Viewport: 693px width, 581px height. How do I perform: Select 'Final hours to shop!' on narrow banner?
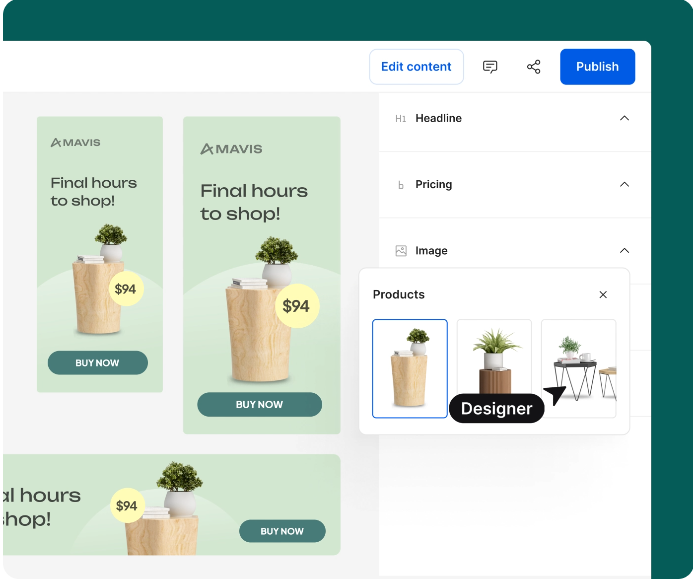click(94, 192)
